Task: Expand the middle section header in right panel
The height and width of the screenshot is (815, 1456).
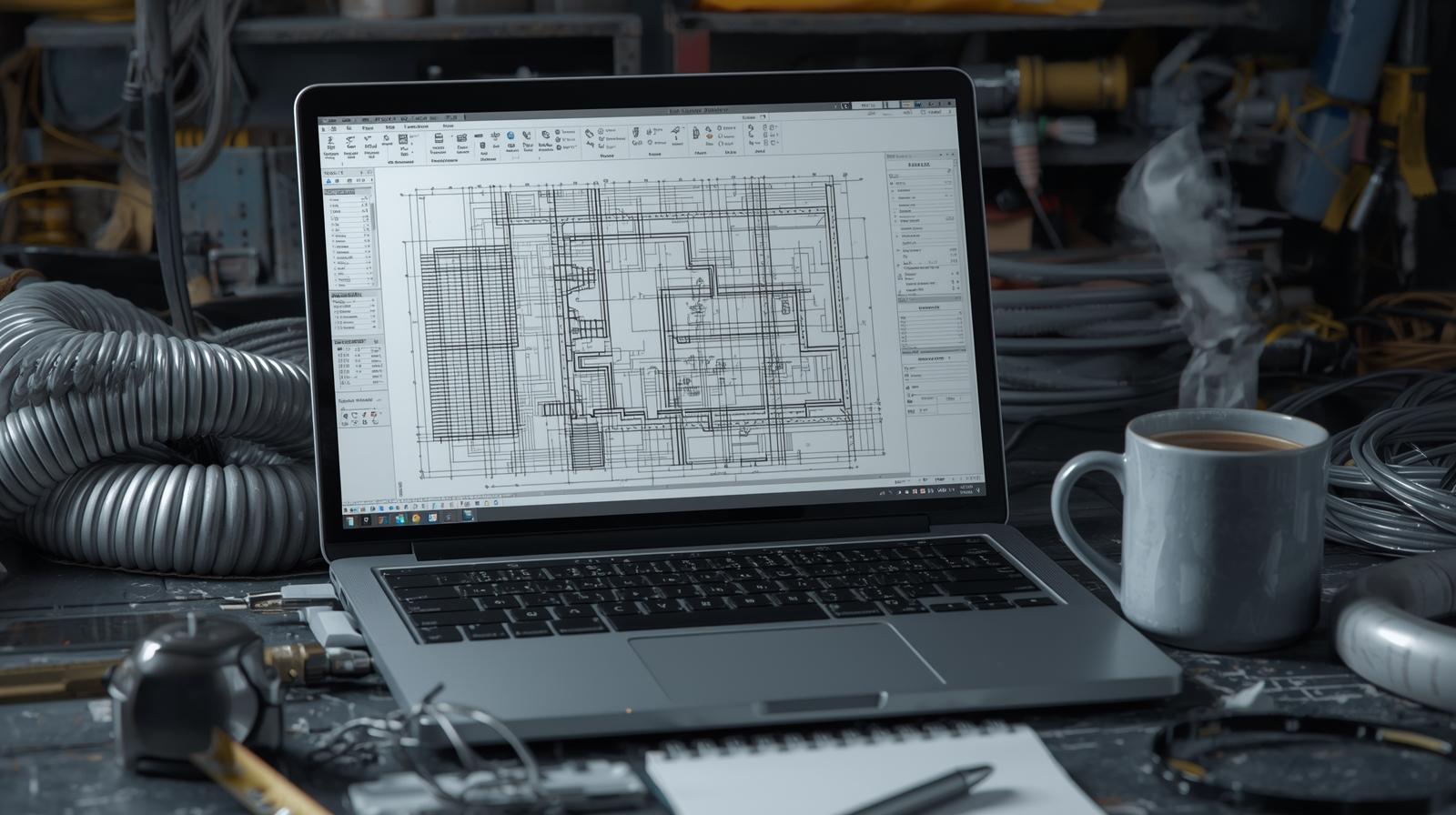Action: coord(928,309)
